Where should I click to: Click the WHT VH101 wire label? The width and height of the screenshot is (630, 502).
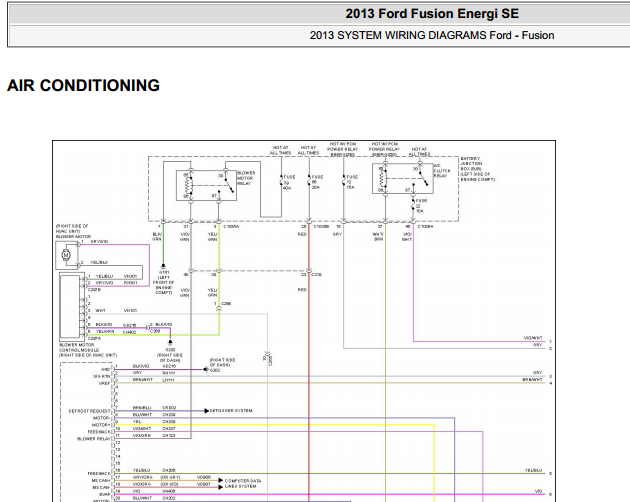click(116, 311)
